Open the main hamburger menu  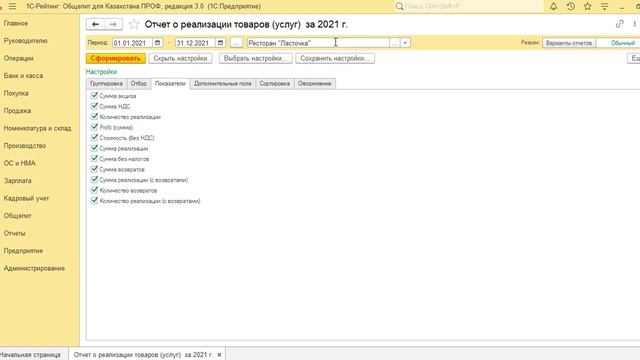(x=12, y=6)
